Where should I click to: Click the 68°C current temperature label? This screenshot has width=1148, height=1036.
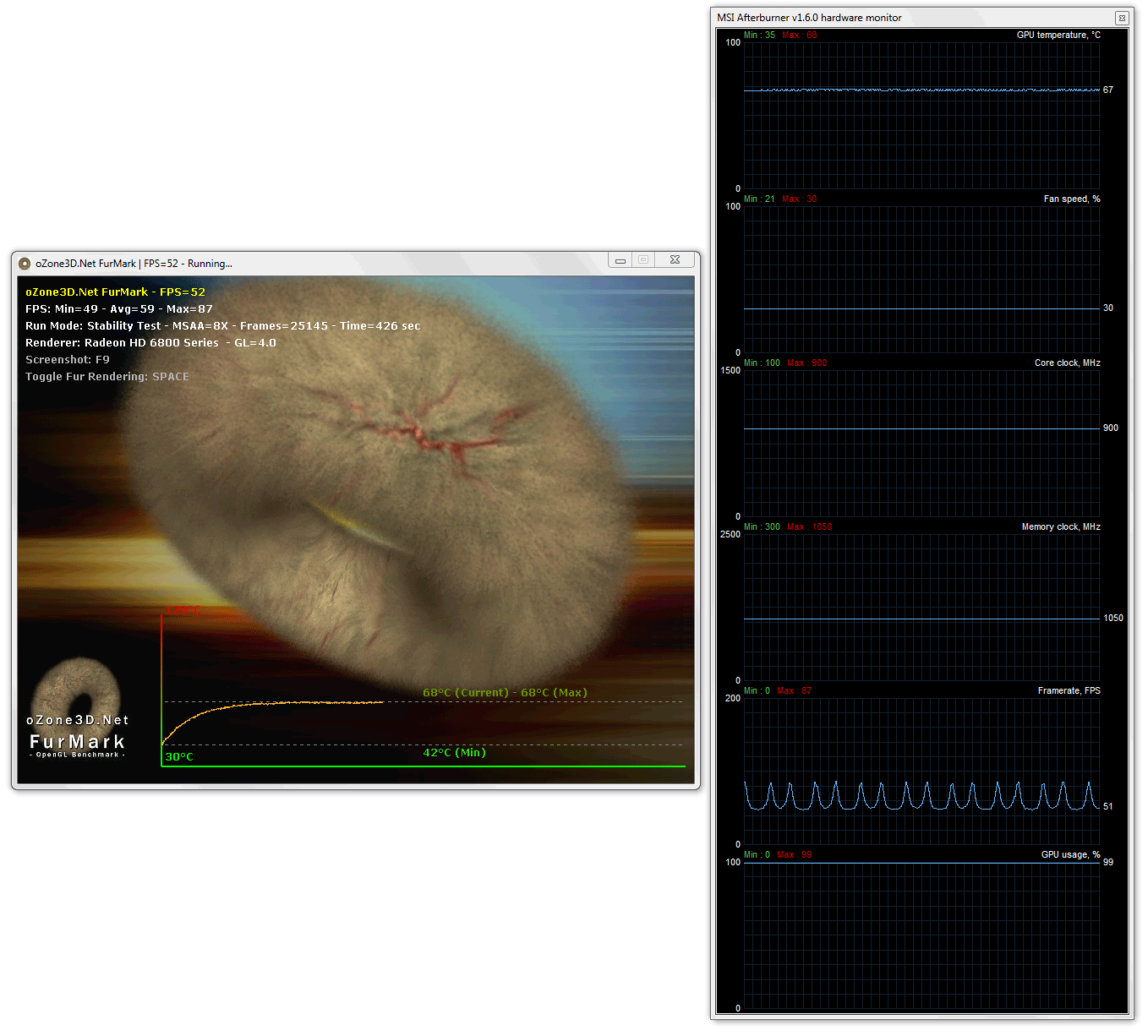466,693
